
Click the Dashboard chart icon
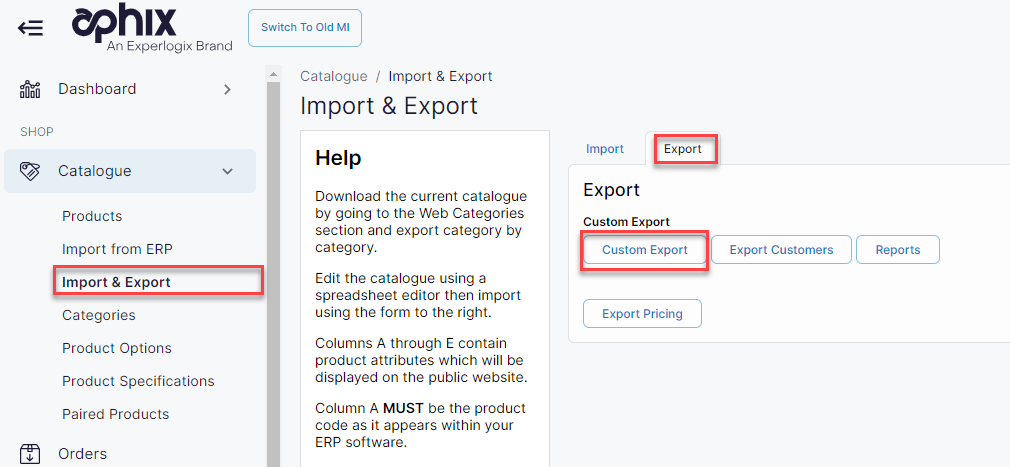click(30, 89)
